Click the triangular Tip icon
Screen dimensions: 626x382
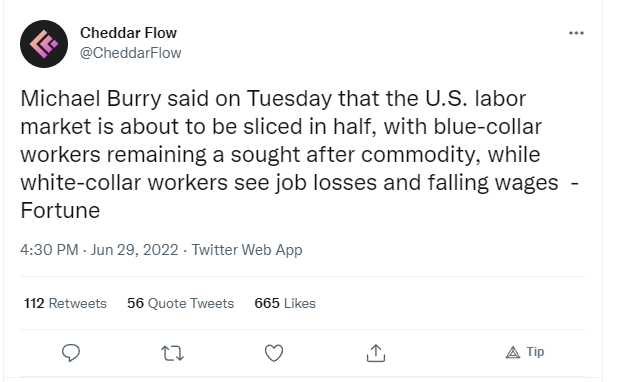(x=513, y=353)
